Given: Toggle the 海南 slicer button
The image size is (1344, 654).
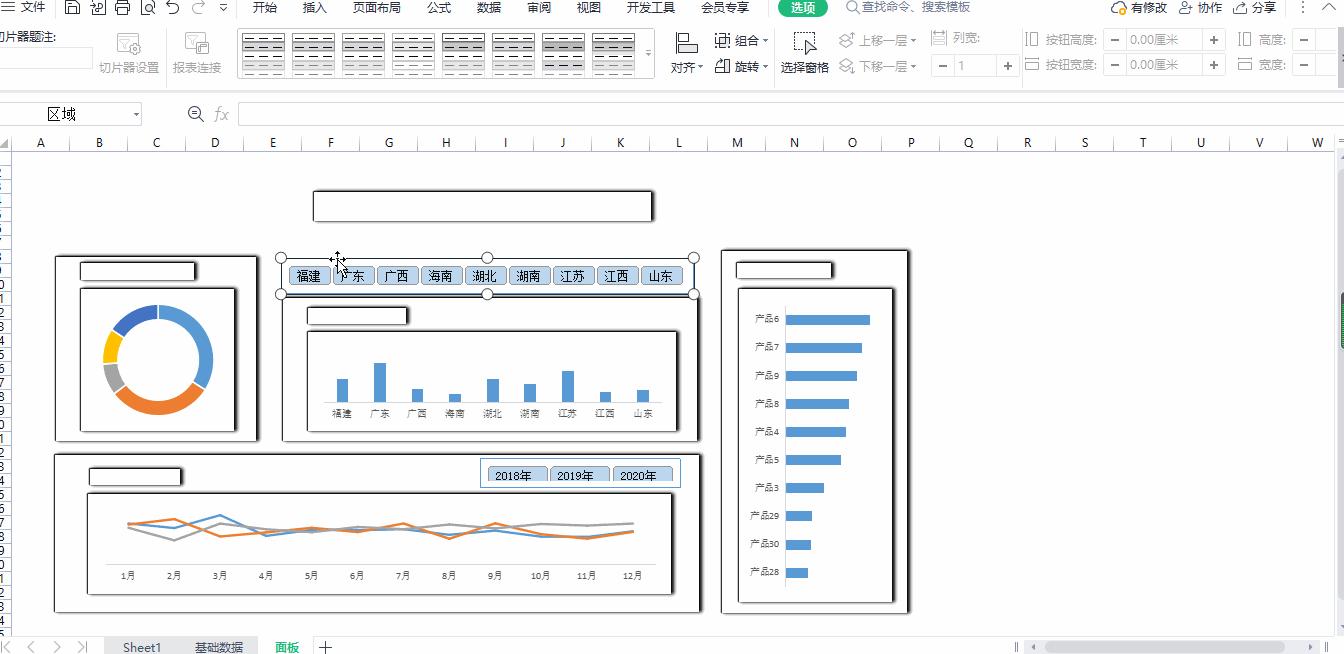Looking at the screenshot, I should coord(440,276).
